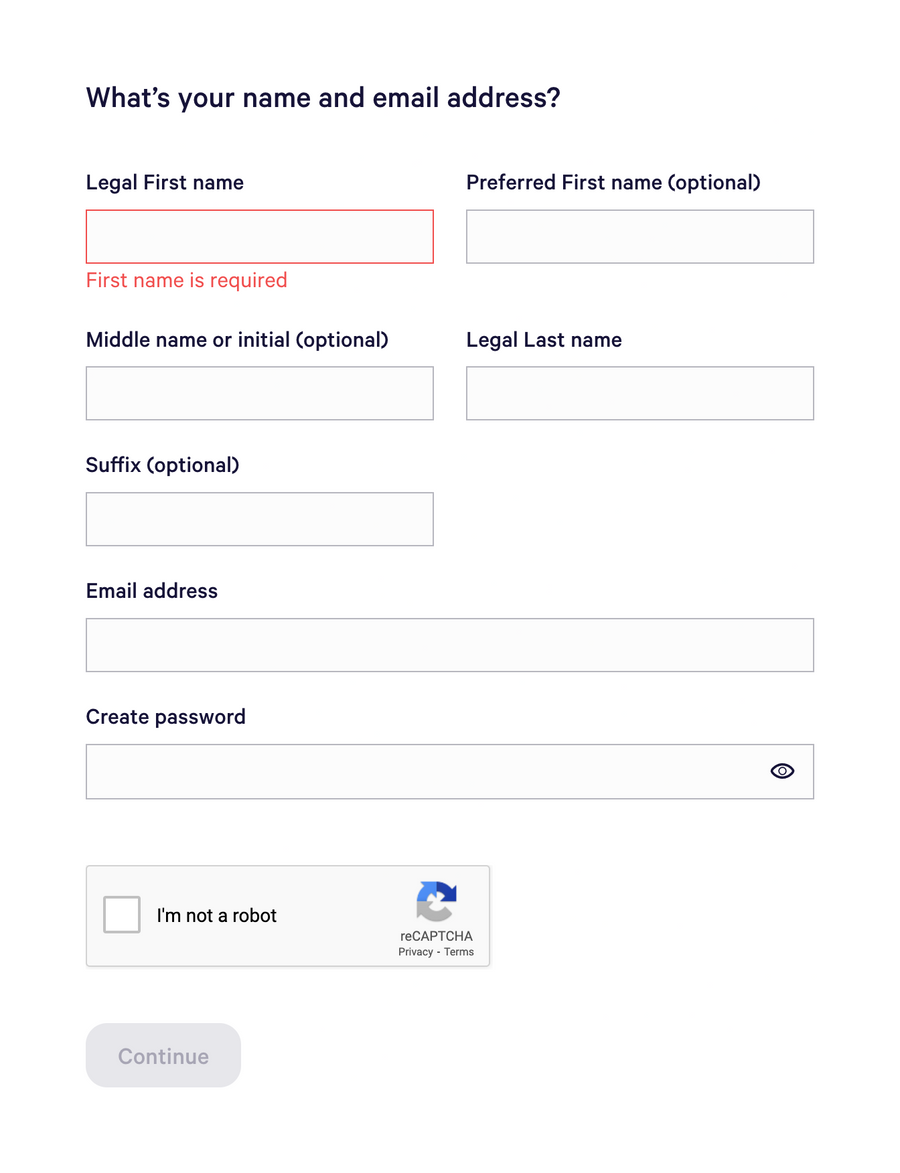
Task: Click the "I'm not a robot" label text
Action: coord(217,915)
